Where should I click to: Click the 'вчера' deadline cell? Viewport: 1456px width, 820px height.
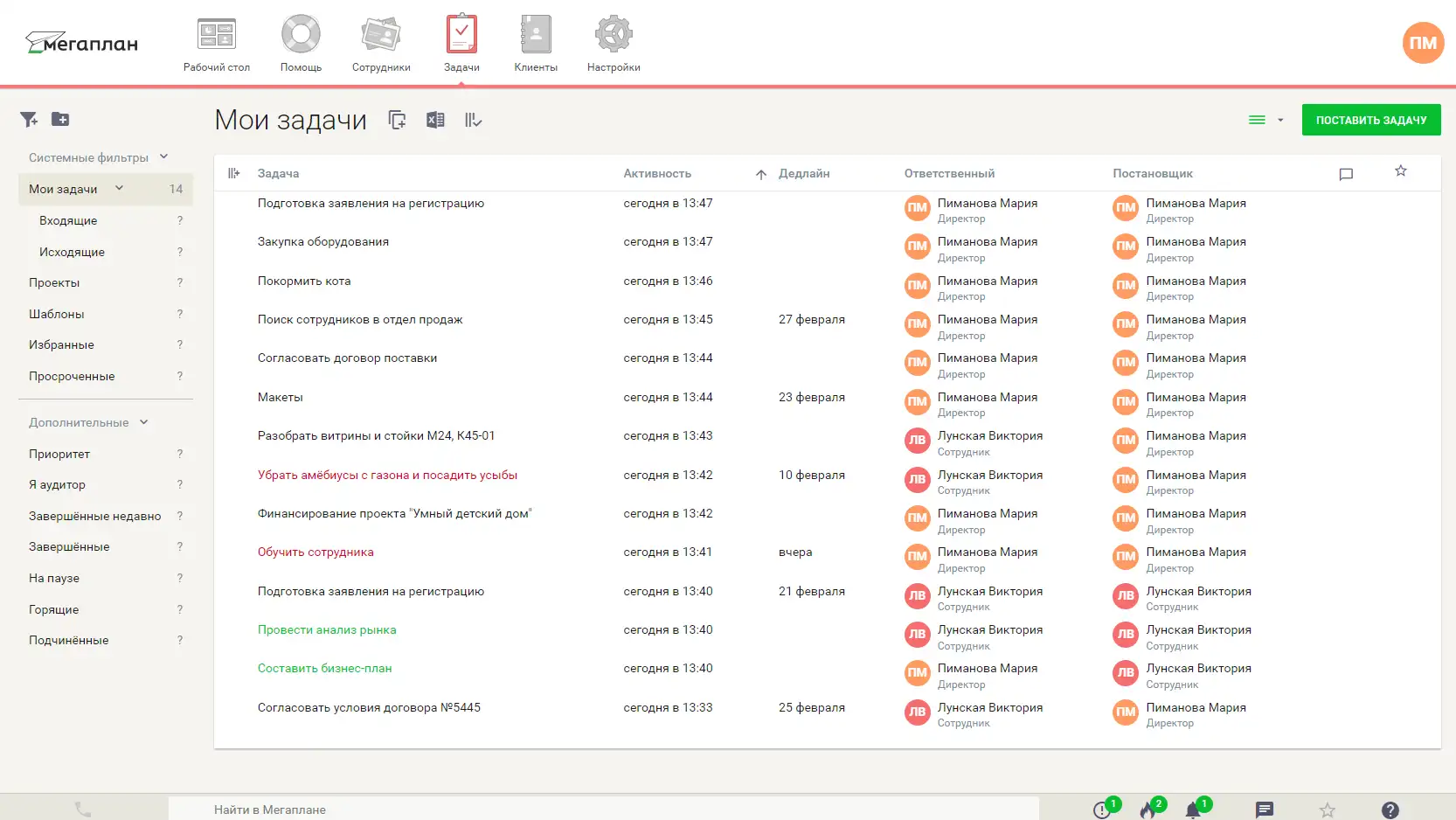coord(795,552)
